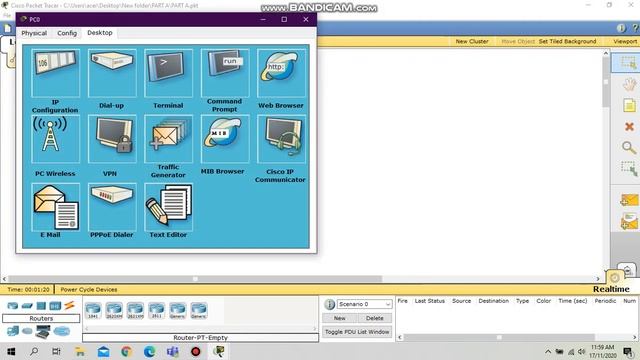Open Google Chrome from taskbar

(127, 351)
